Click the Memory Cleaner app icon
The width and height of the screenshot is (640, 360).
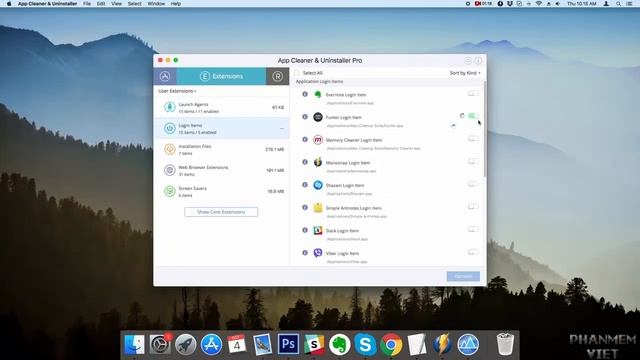318,140
